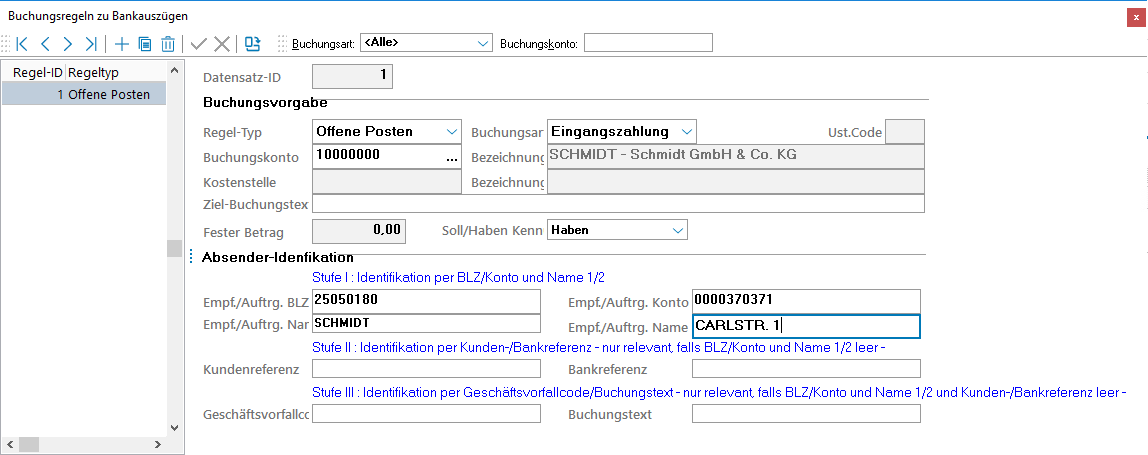Screen dimensions: 1148x455
Task: Click the export icon in toolbar
Action: click(x=253, y=44)
